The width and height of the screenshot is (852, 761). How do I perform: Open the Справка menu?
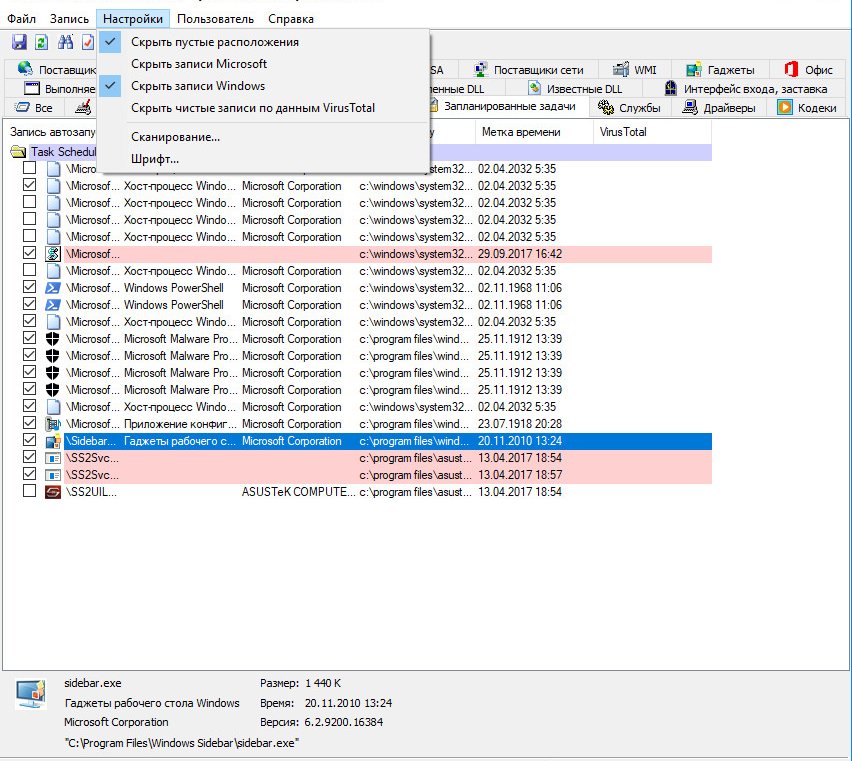[291, 19]
